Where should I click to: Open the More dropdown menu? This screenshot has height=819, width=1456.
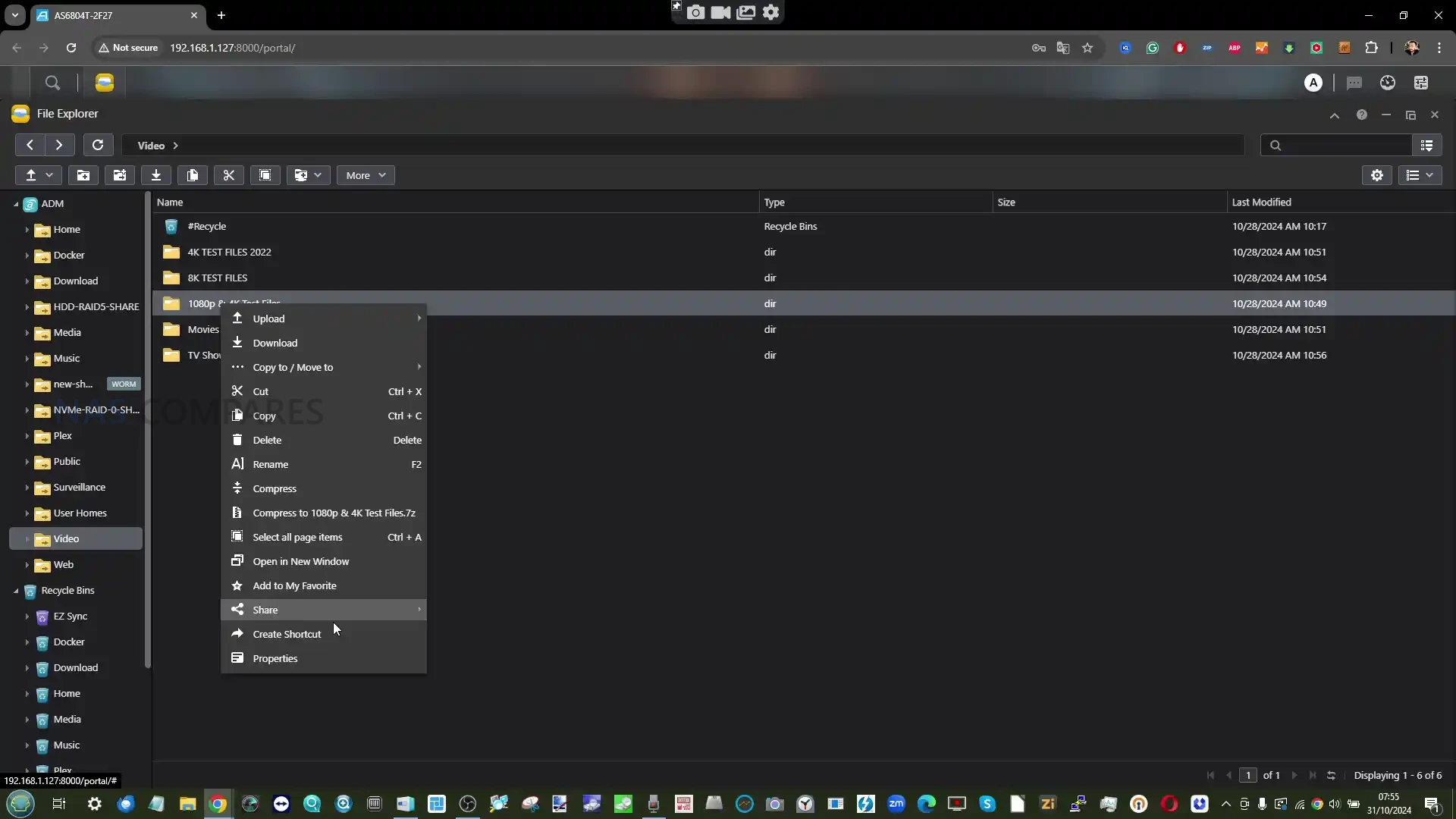[366, 175]
